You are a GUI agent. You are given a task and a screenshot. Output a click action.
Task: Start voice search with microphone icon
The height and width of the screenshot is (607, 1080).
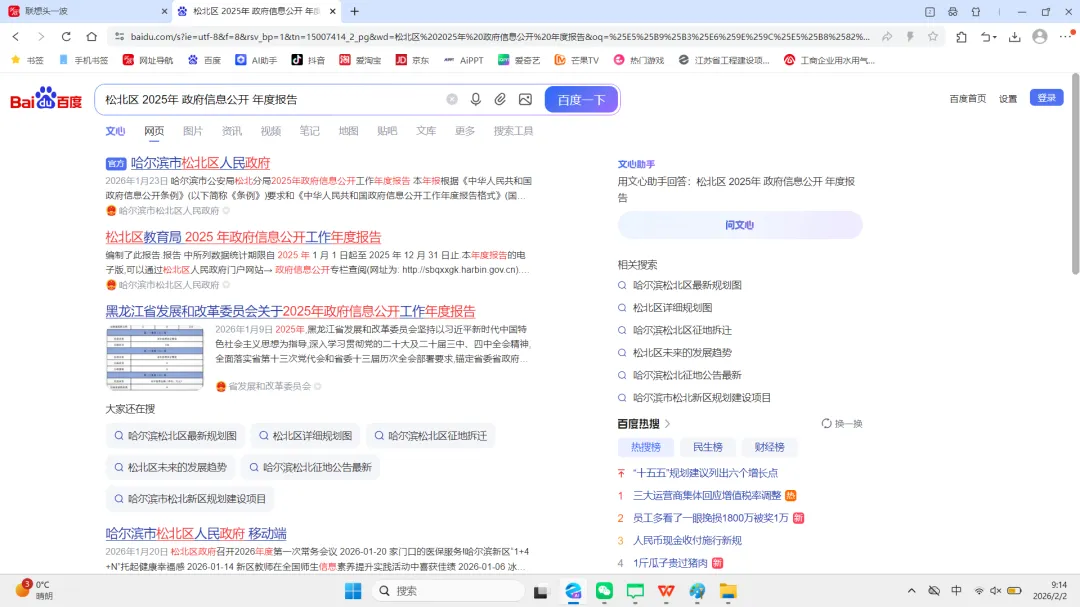[476, 99]
